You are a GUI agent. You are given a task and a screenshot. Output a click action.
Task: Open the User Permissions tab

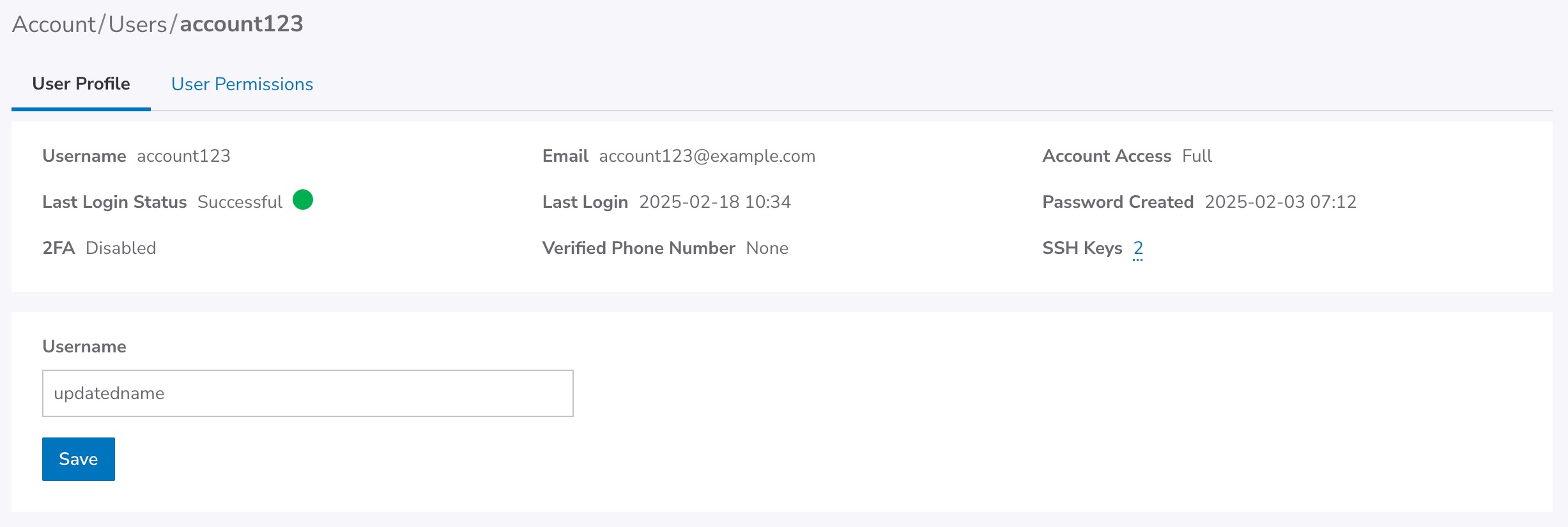242,84
